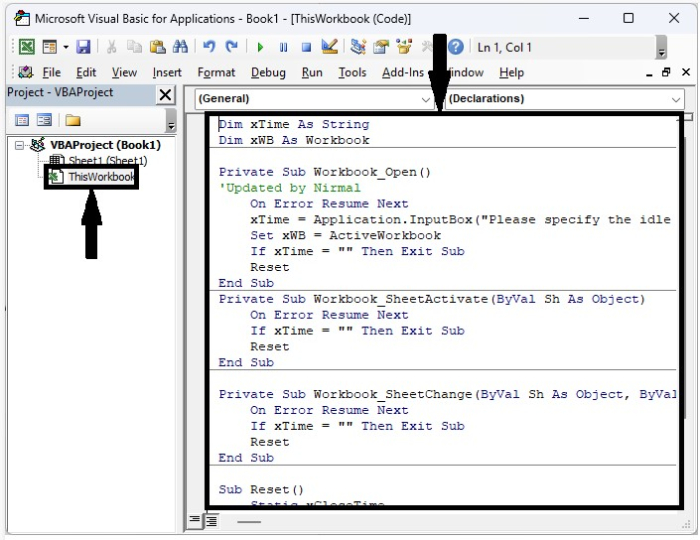This screenshot has height=540, width=700.
Task: Open the Object Browser icon
Action: (404, 47)
